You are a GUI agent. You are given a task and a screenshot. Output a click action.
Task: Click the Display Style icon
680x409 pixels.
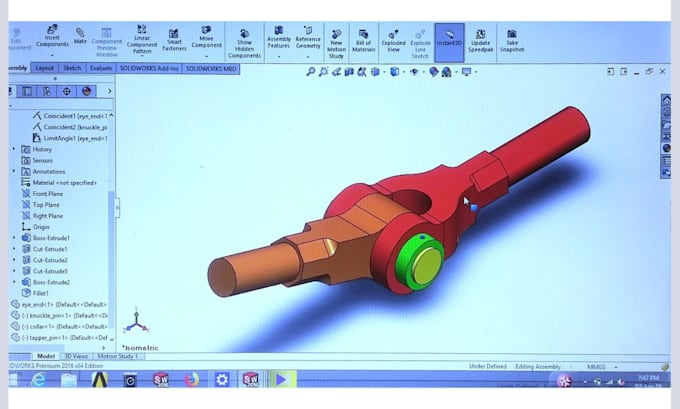pyautogui.click(x=394, y=72)
